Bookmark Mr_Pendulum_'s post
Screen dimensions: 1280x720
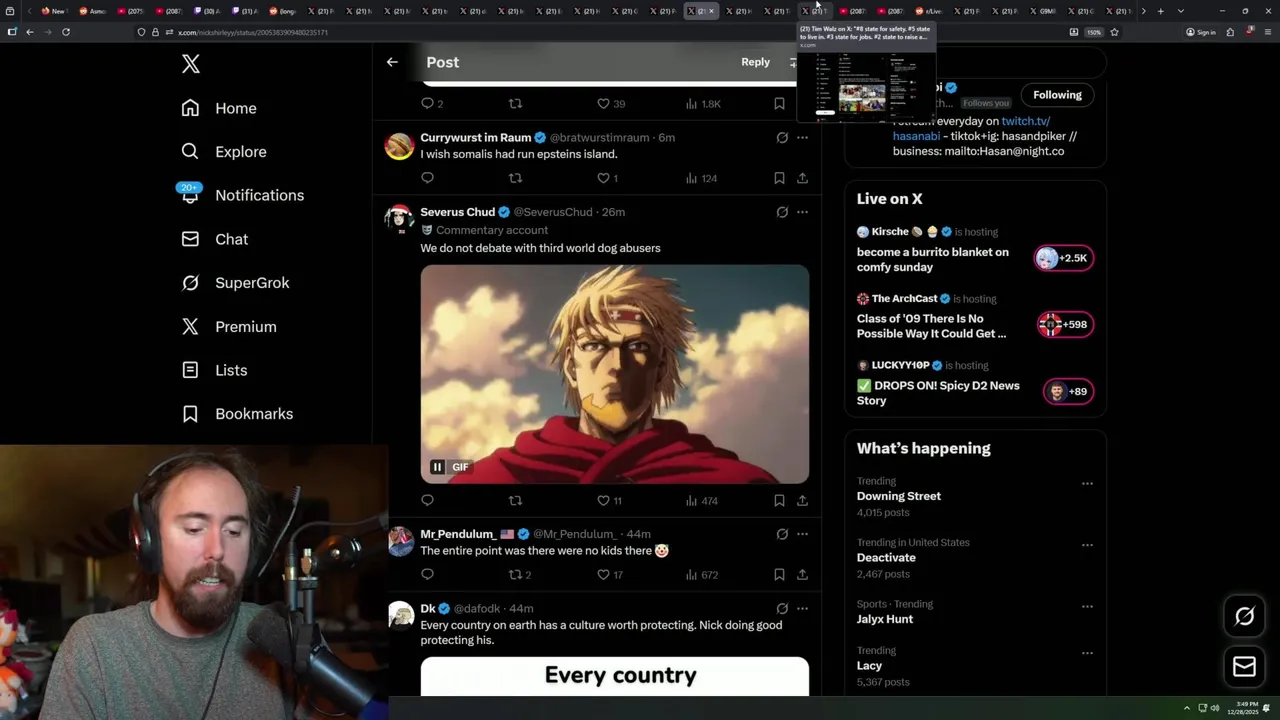tap(779, 574)
